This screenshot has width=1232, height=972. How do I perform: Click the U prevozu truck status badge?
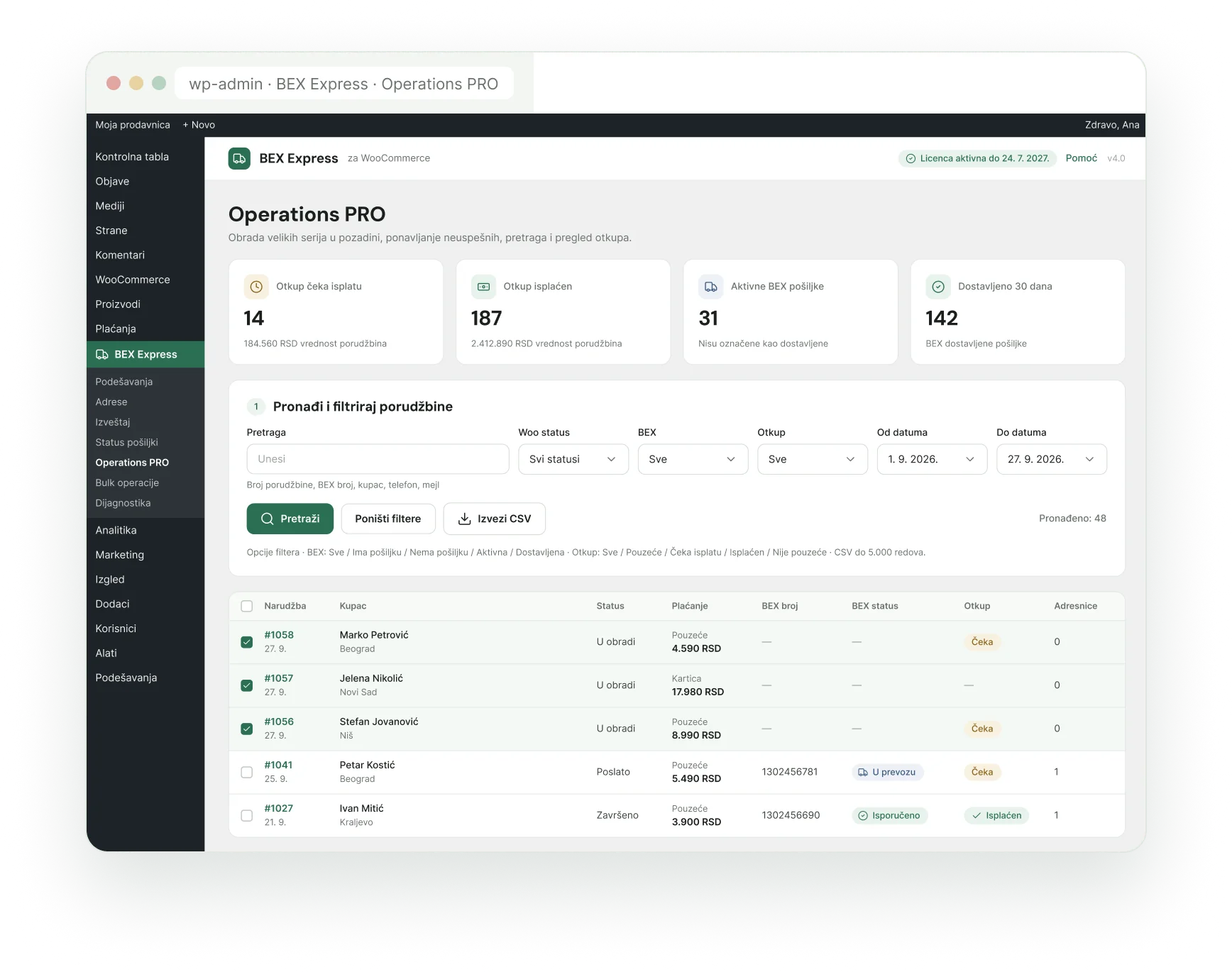coord(887,772)
